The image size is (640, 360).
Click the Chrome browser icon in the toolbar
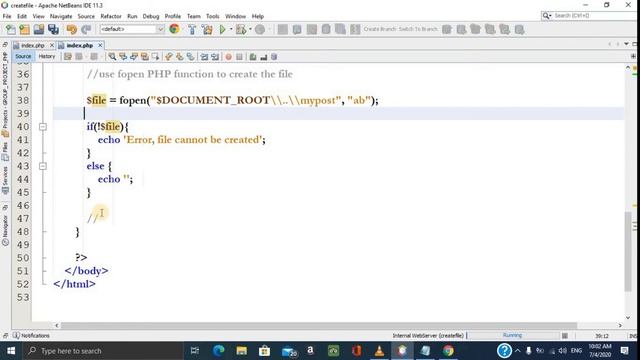click(174, 29)
